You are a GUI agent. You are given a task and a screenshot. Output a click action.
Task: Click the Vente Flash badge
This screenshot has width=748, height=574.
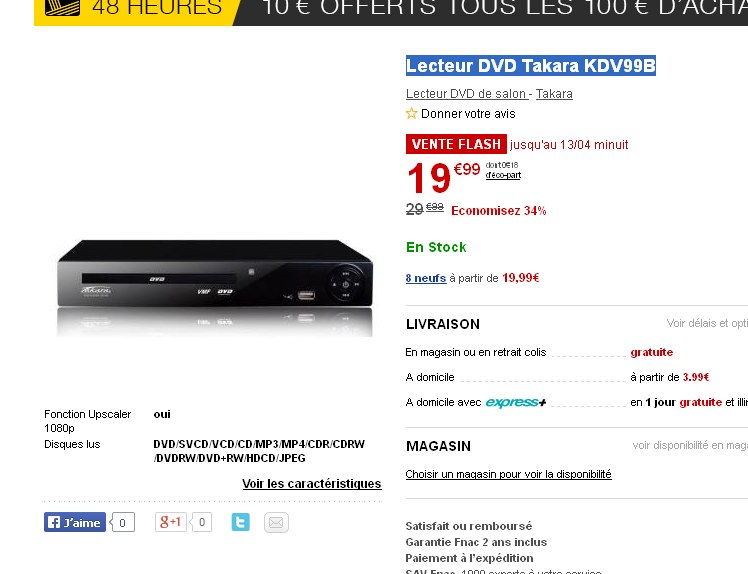[456, 144]
